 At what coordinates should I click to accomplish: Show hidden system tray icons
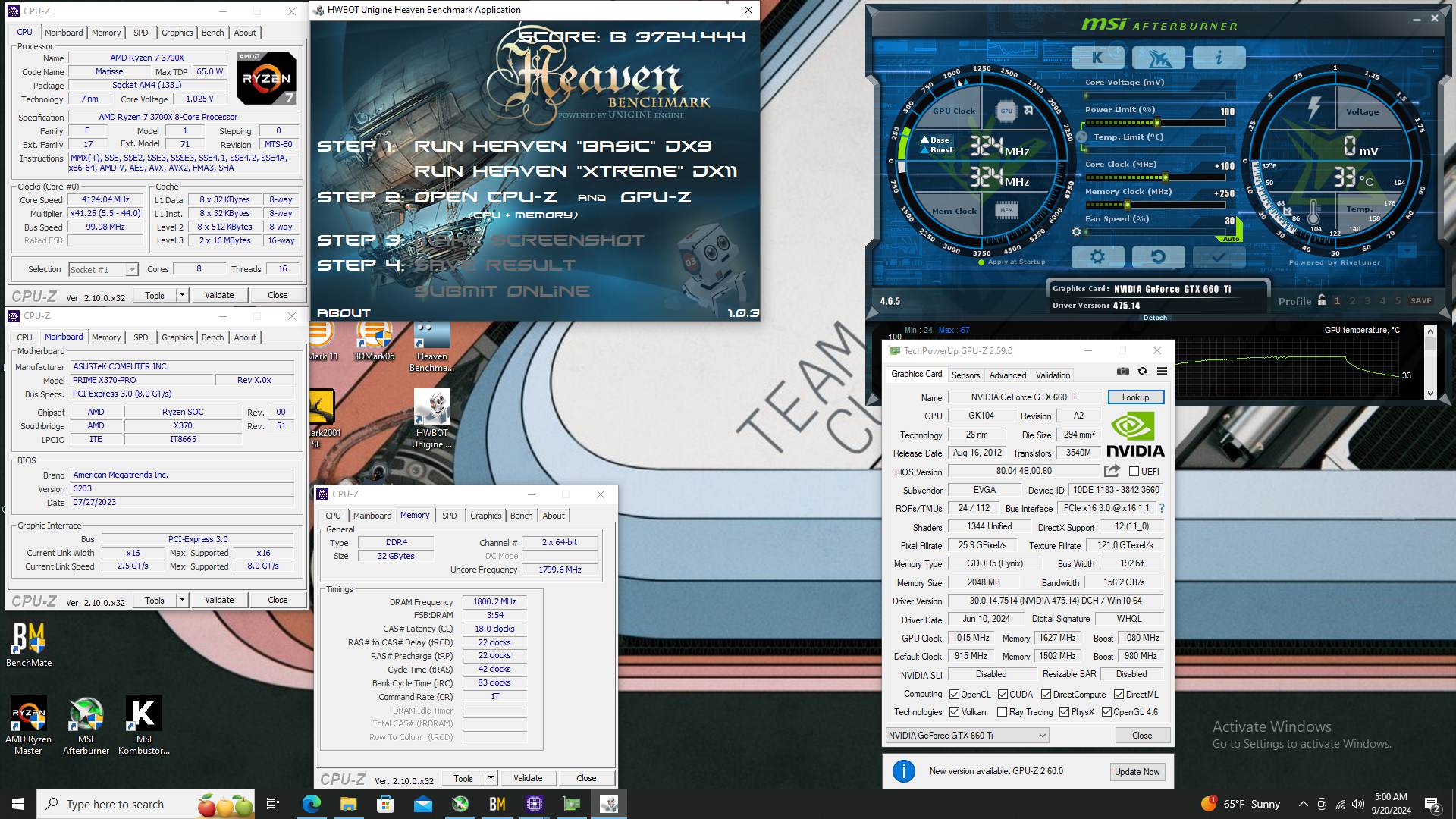click(x=1303, y=804)
